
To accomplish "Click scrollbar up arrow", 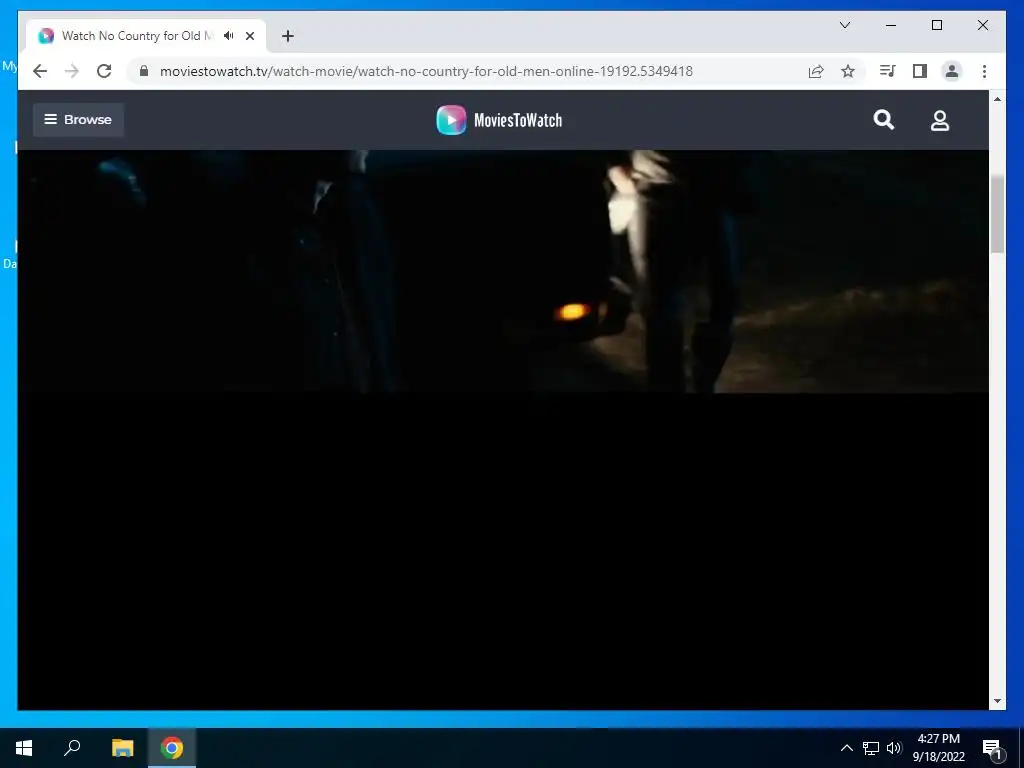I will [997, 99].
